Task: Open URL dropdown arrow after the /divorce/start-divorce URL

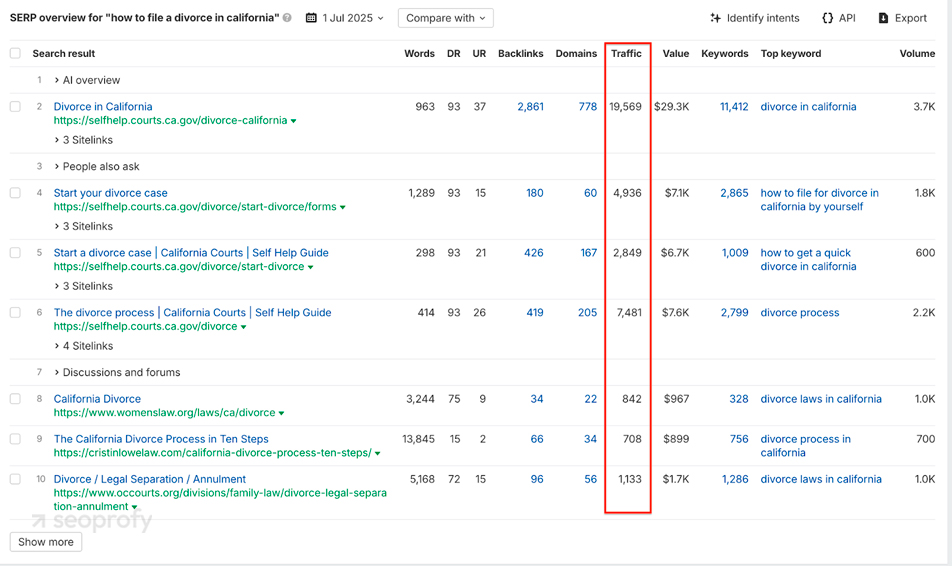Action: coord(310,267)
